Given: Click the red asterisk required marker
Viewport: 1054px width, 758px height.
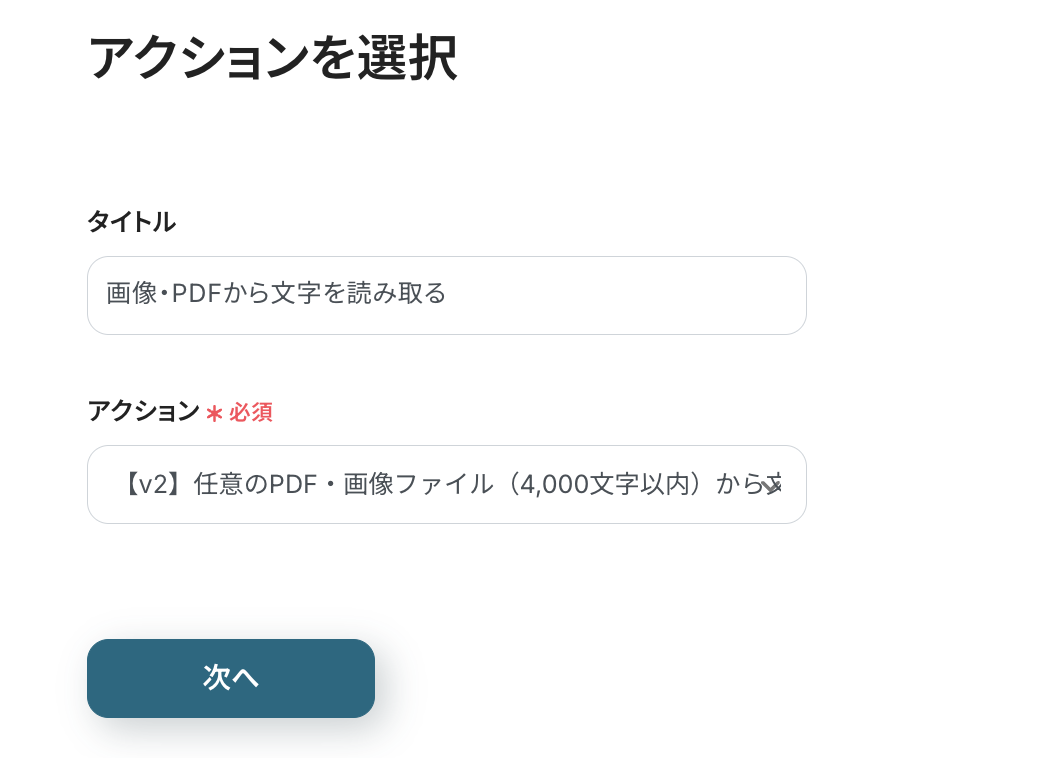Looking at the screenshot, I should point(214,413).
